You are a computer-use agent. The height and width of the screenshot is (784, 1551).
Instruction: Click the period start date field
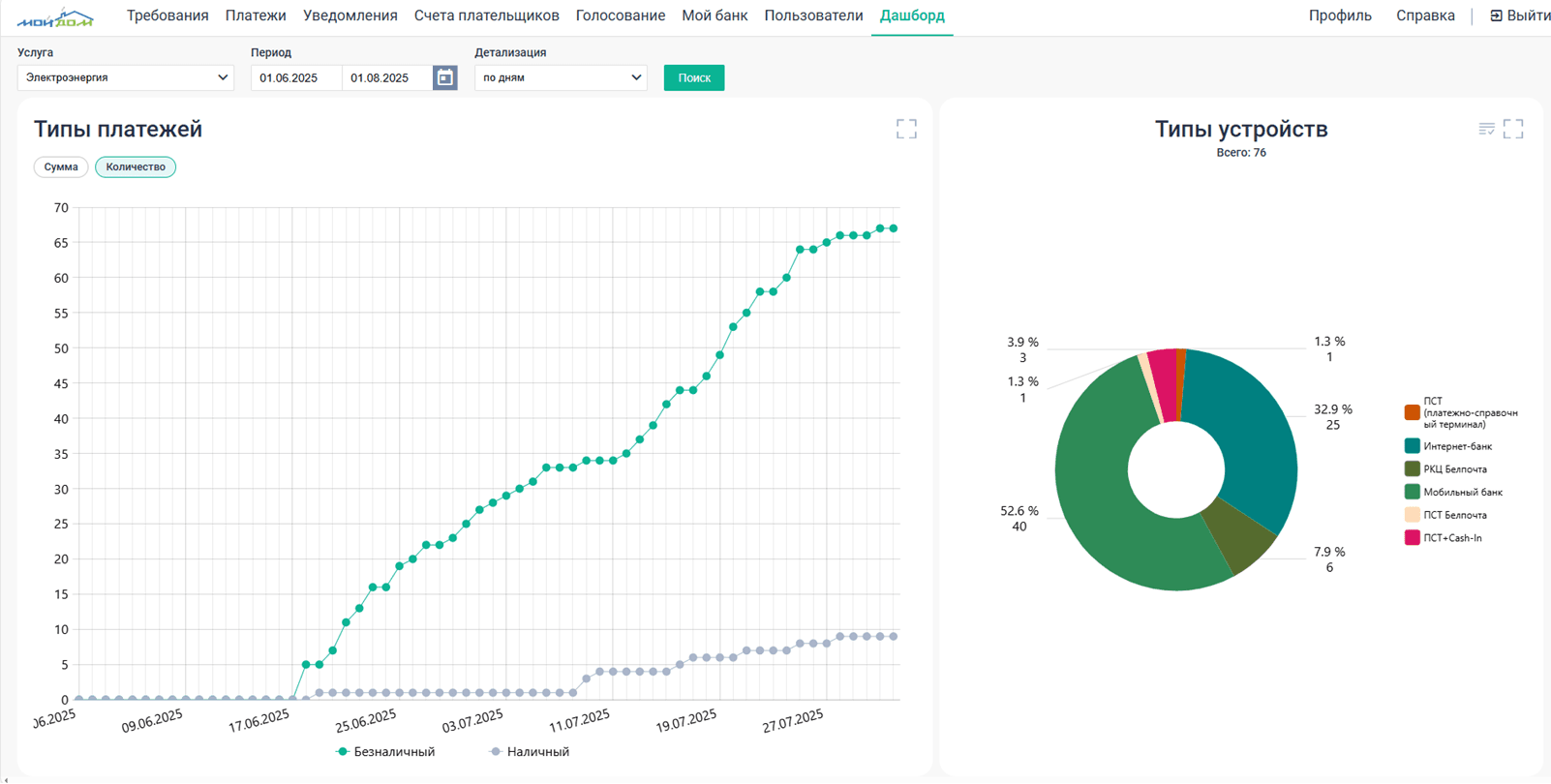[x=295, y=77]
